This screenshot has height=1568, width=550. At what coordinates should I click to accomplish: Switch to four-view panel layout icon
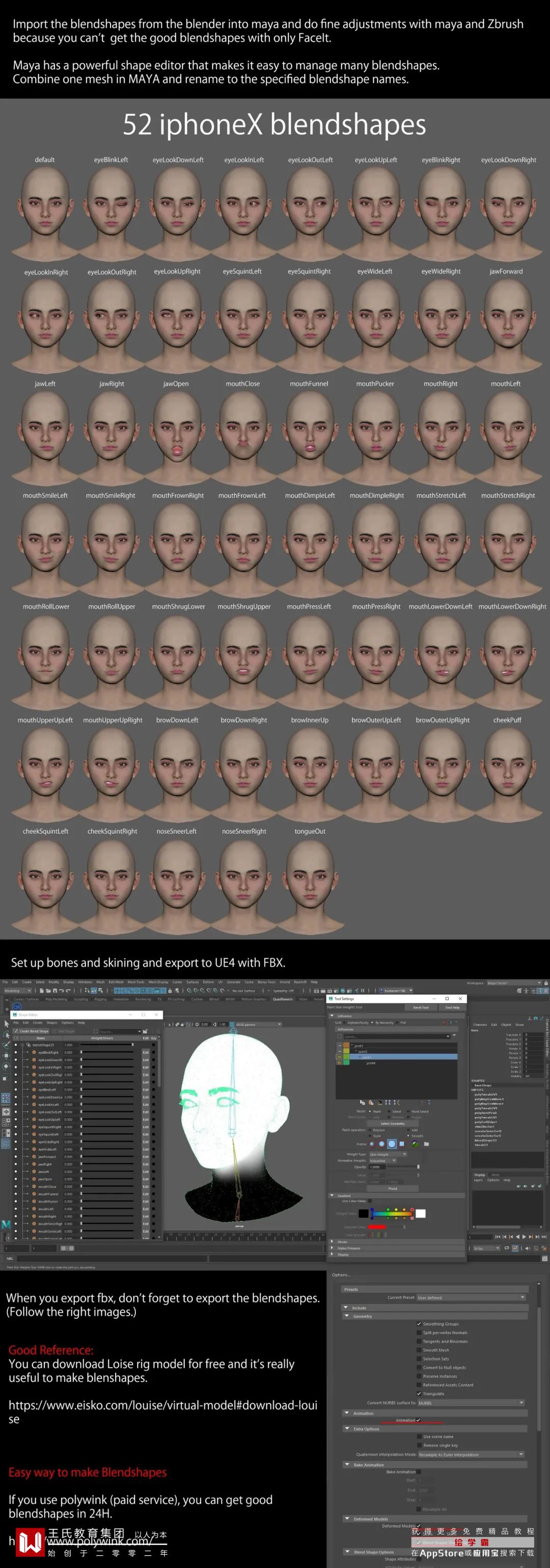(x=6, y=1122)
